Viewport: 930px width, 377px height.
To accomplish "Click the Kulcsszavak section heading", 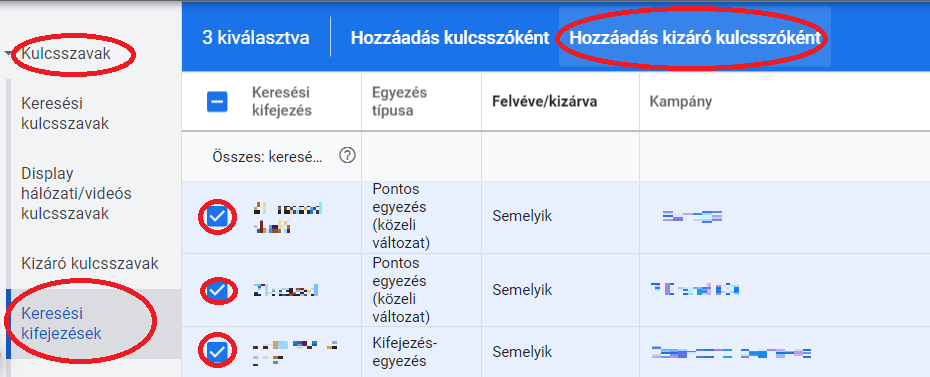I will [66, 53].
